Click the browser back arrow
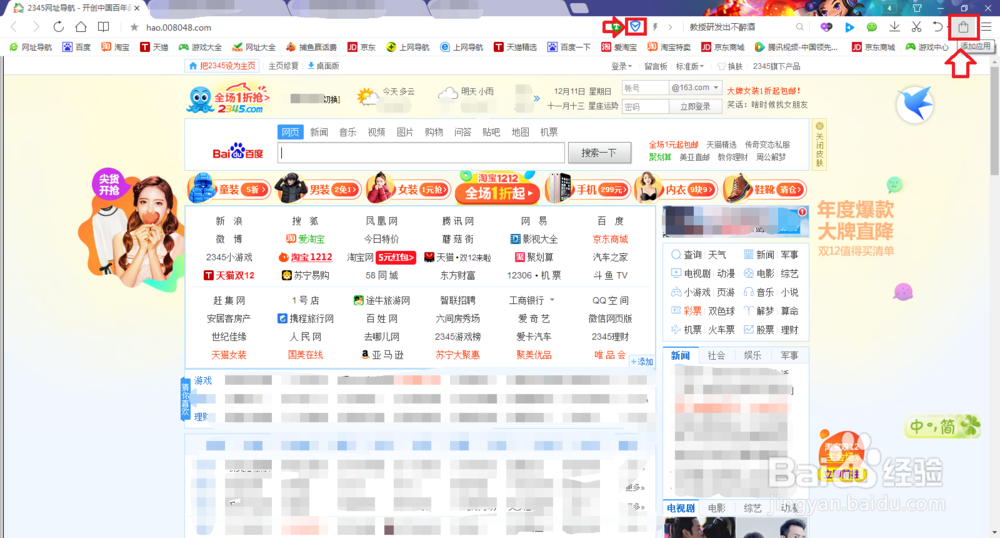 pyautogui.click(x=14, y=27)
